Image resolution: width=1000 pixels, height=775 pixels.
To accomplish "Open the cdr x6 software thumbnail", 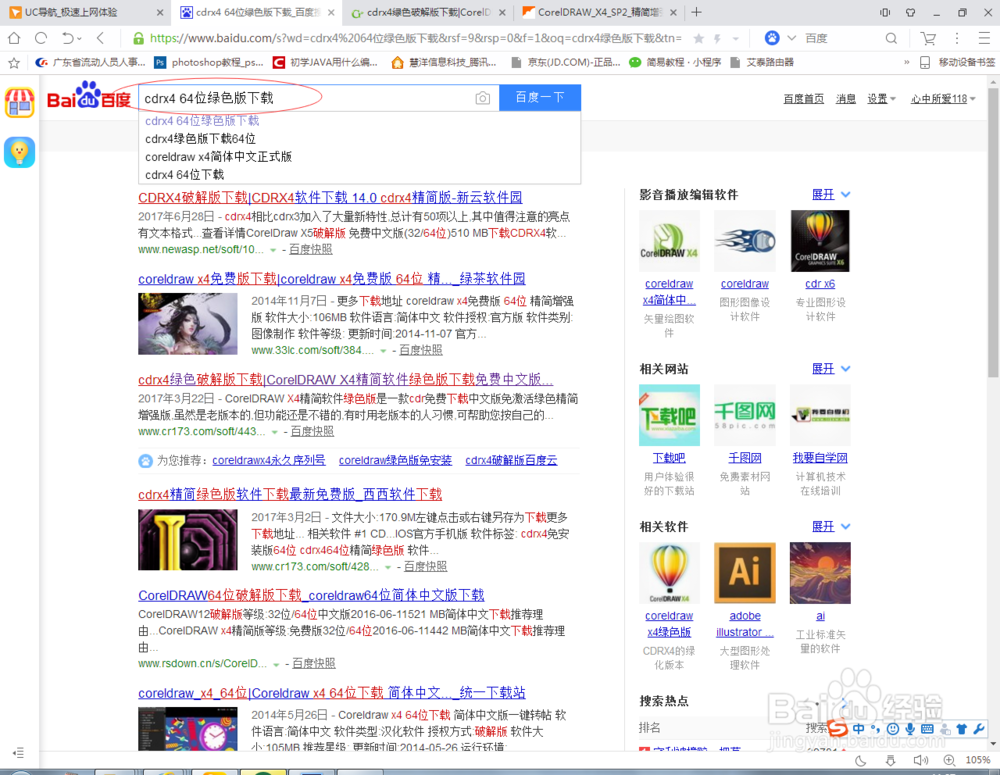I will pyautogui.click(x=820, y=241).
